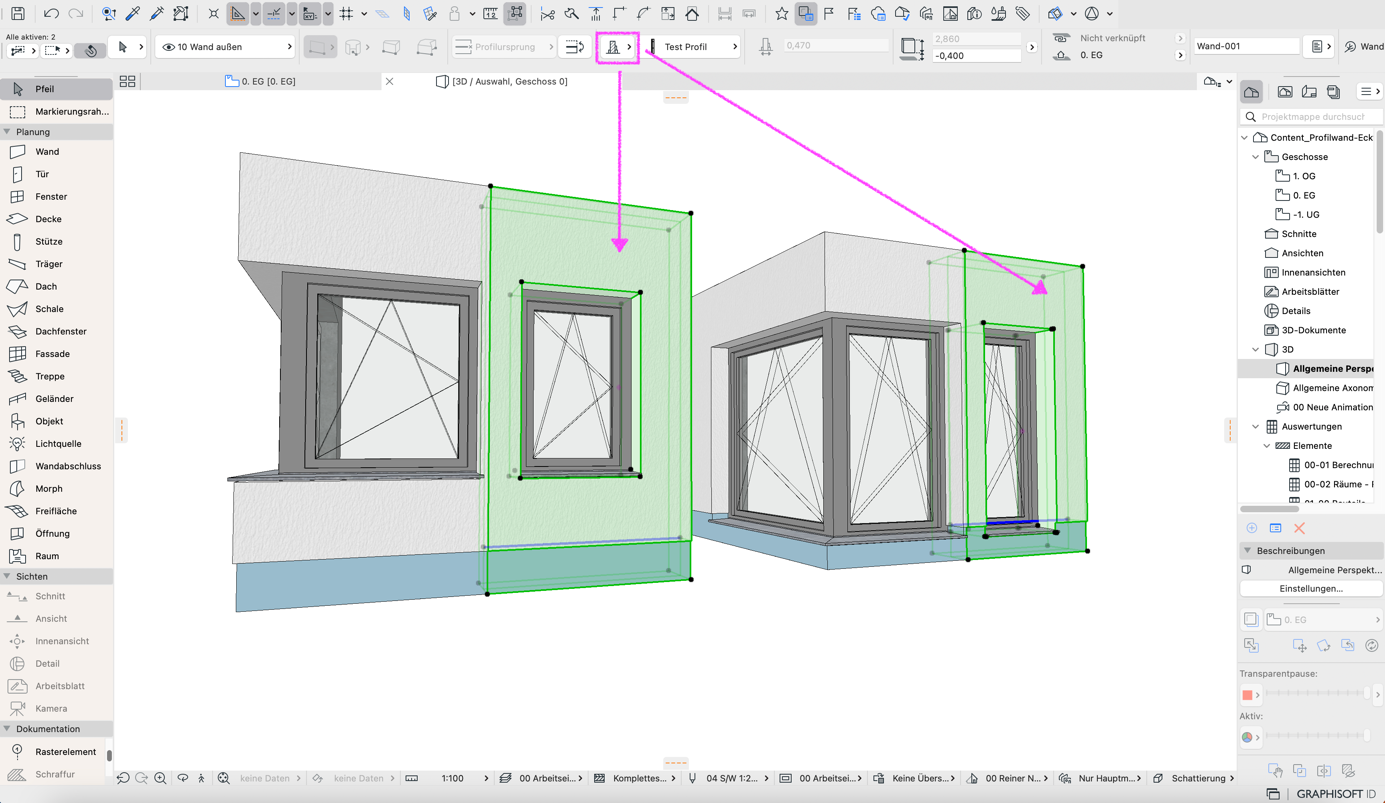Screen dimensions: 1385x803
Task: Click the Profilursprung button
Action: pos(502,47)
